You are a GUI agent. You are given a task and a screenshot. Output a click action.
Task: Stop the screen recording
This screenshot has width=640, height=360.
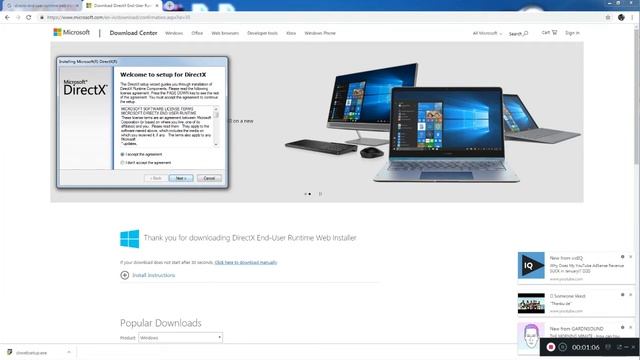tap(551, 347)
